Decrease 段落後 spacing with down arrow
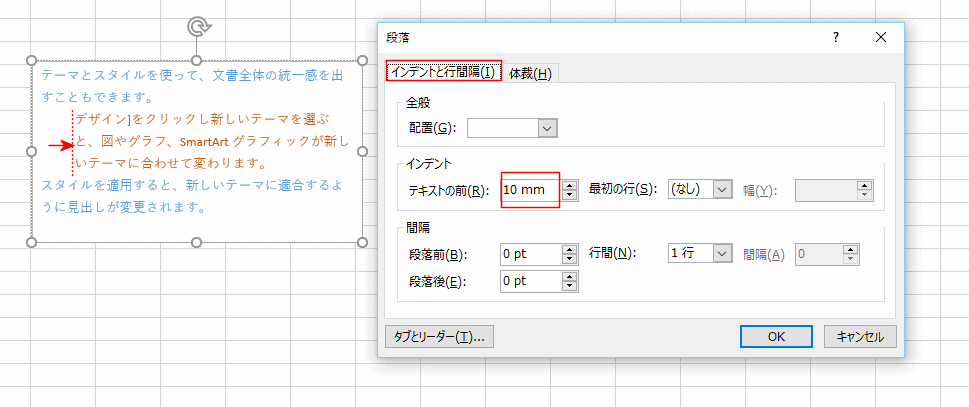Viewport: 969px width, 407px height. coord(570,286)
